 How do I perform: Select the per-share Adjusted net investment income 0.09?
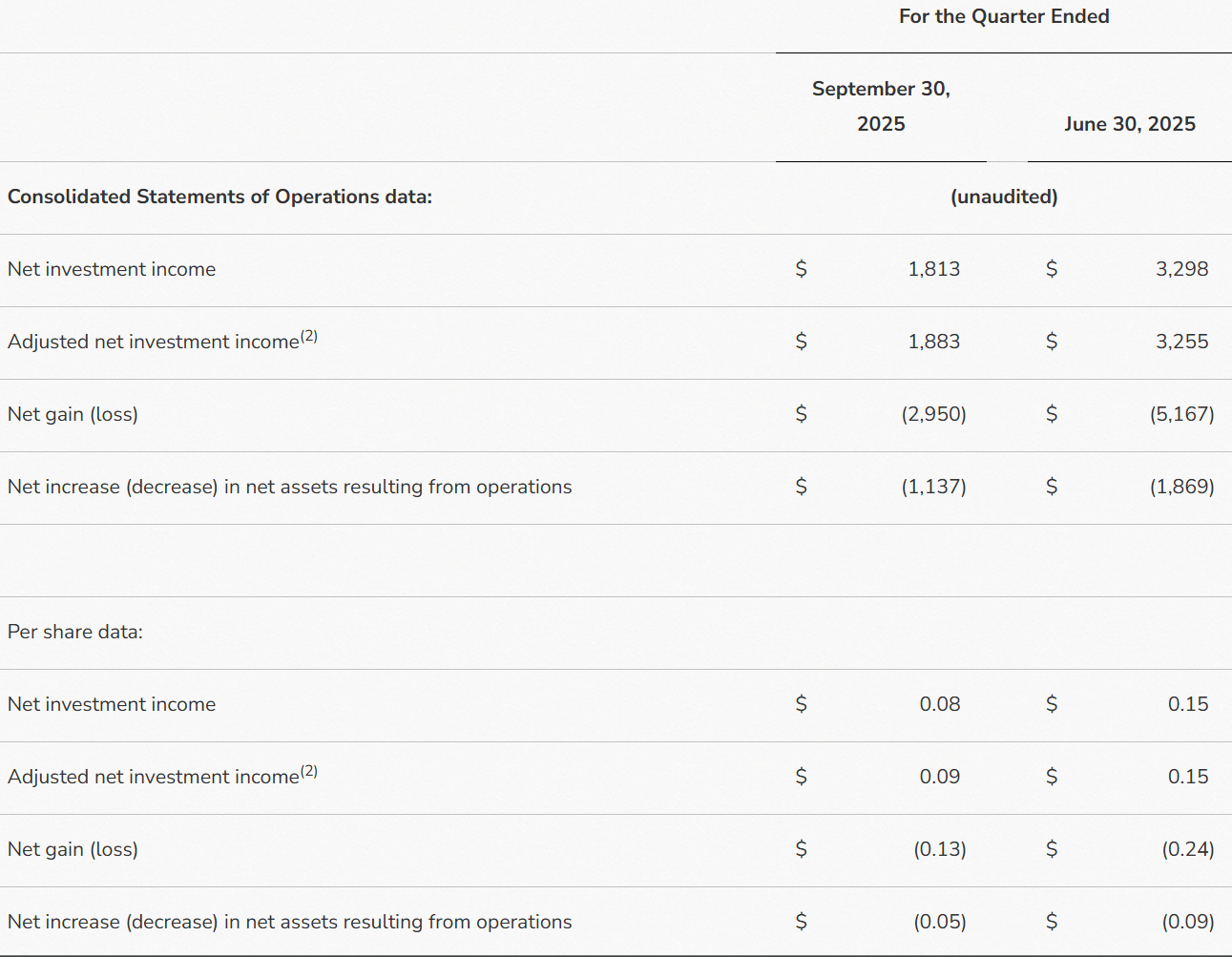tap(940, 777)
